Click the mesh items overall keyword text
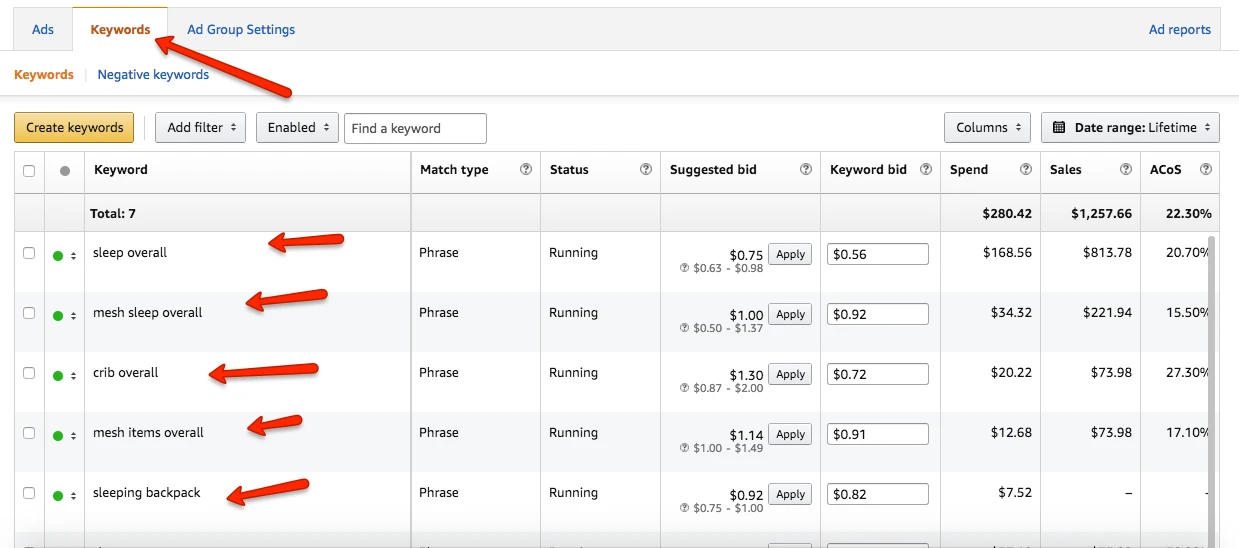Screen dimensions: 1239x548 click(x=148, y=433)
